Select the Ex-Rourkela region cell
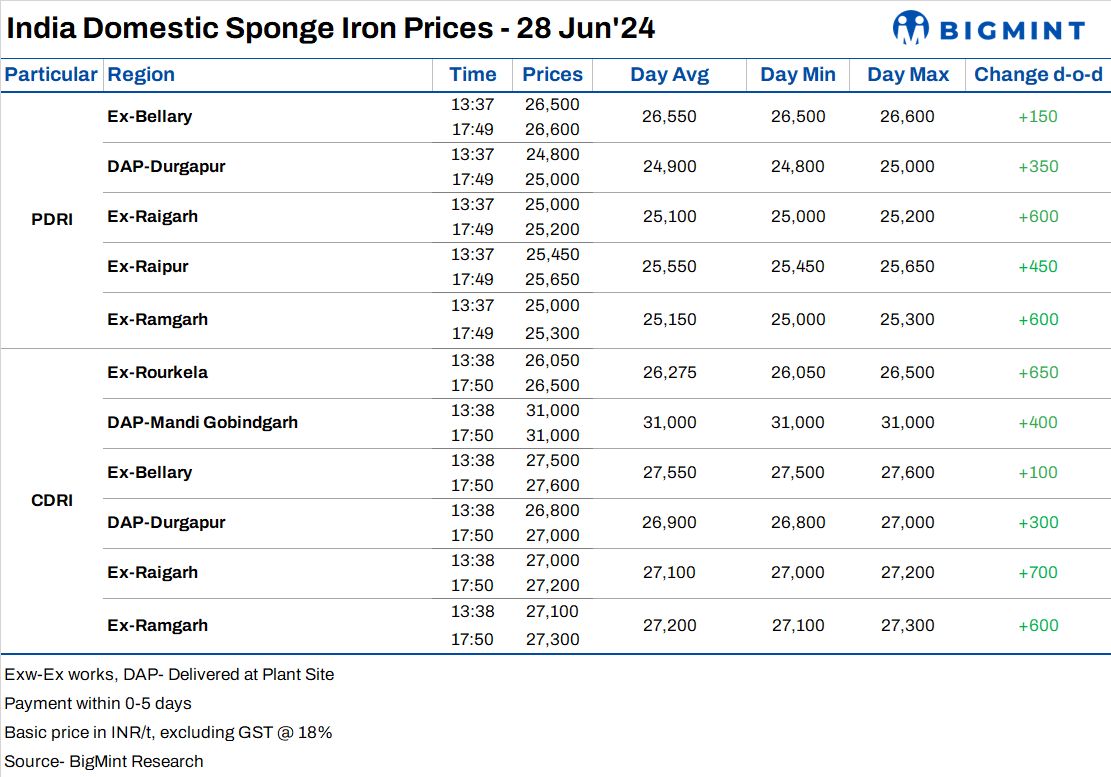 point(158,372)
